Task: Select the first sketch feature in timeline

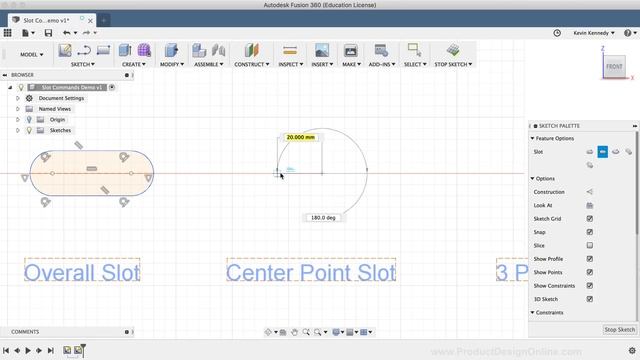Action: tap(67, 350)
